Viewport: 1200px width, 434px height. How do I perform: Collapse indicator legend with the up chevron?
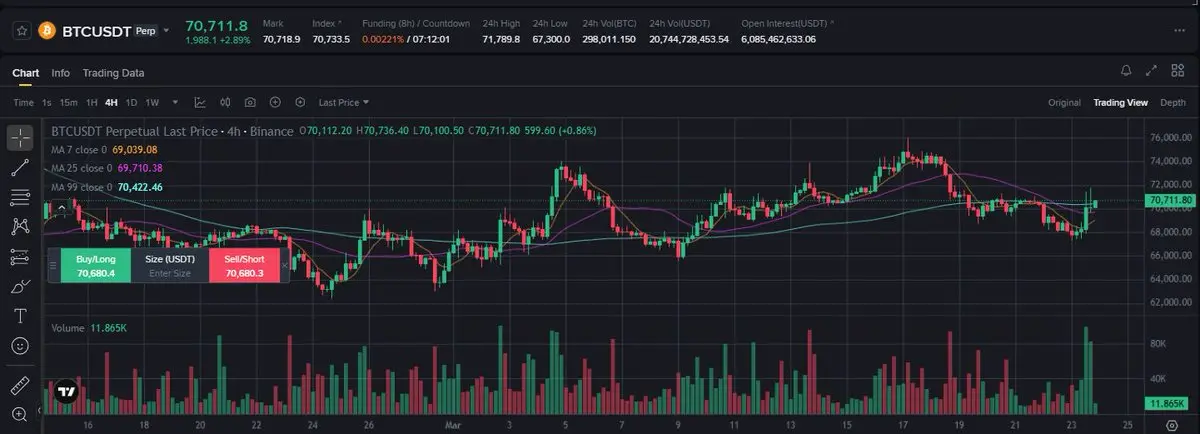pos(62,207)
